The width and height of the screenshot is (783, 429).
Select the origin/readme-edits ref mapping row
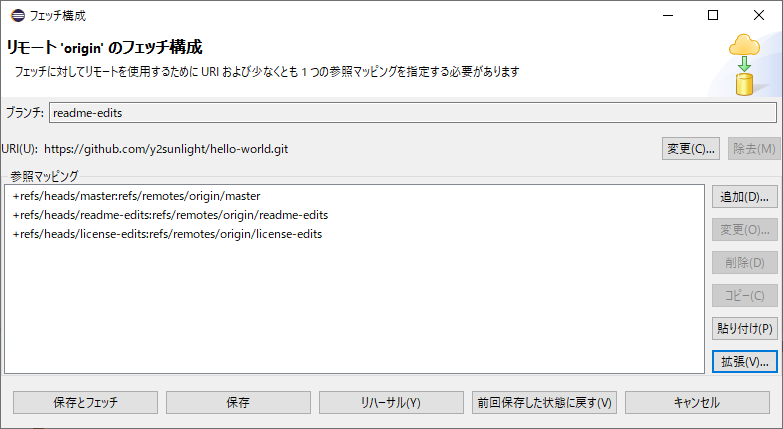click(x=171, y=215)
